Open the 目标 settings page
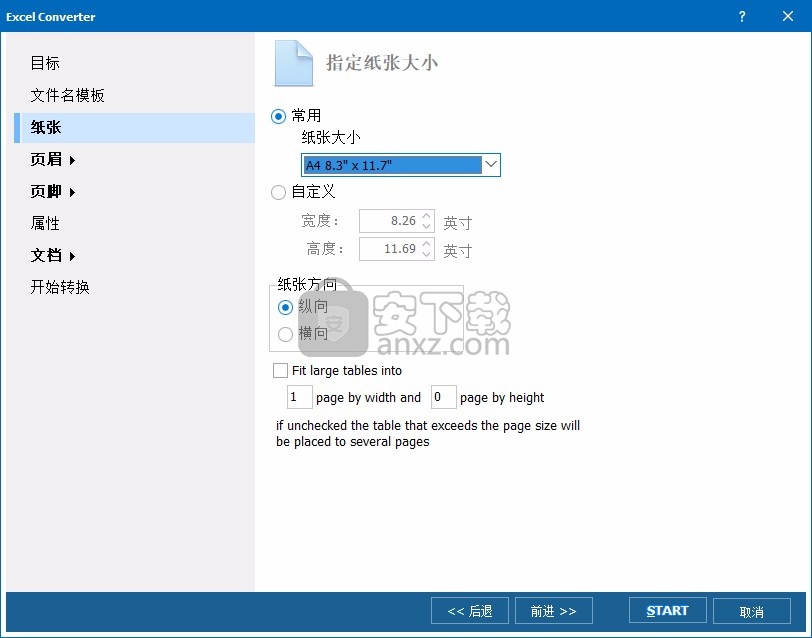 click(45, 63)
